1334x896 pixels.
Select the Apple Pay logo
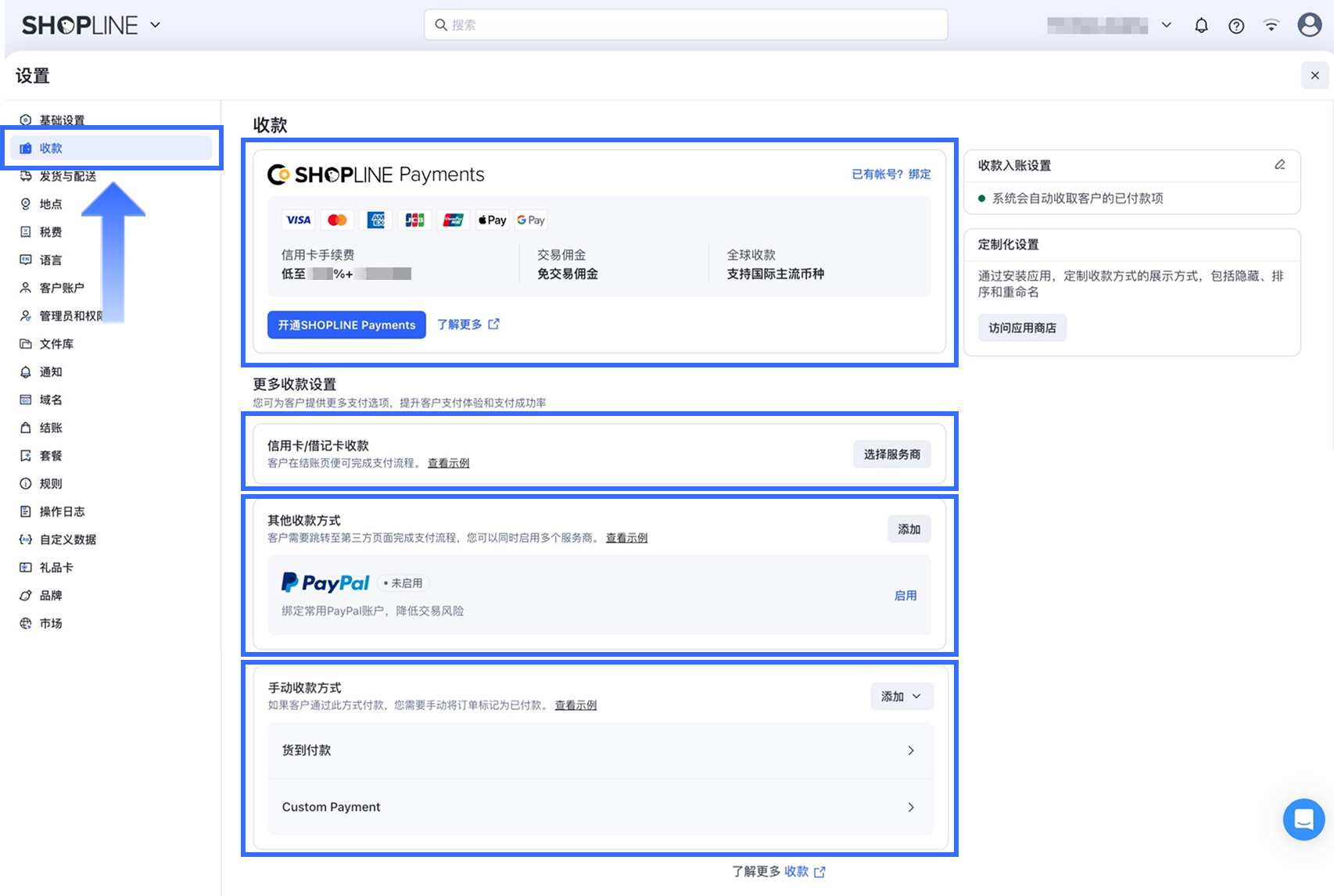[x=493, y=220]
